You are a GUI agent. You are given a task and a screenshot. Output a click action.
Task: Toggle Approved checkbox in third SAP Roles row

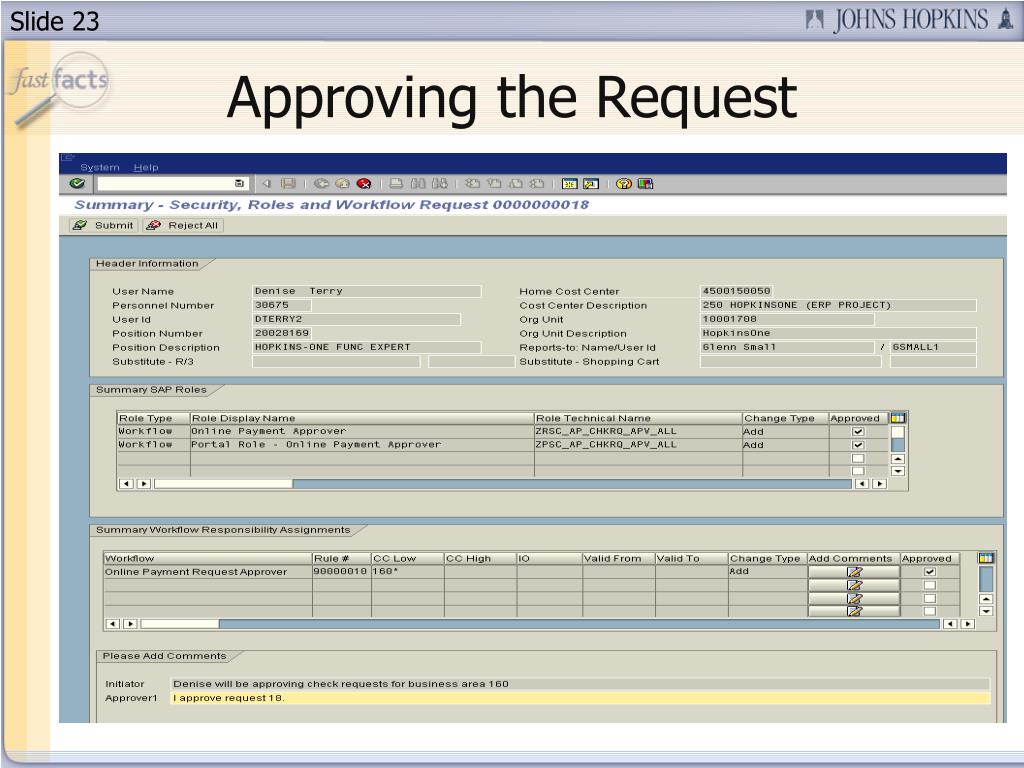(x=858, y=458)
